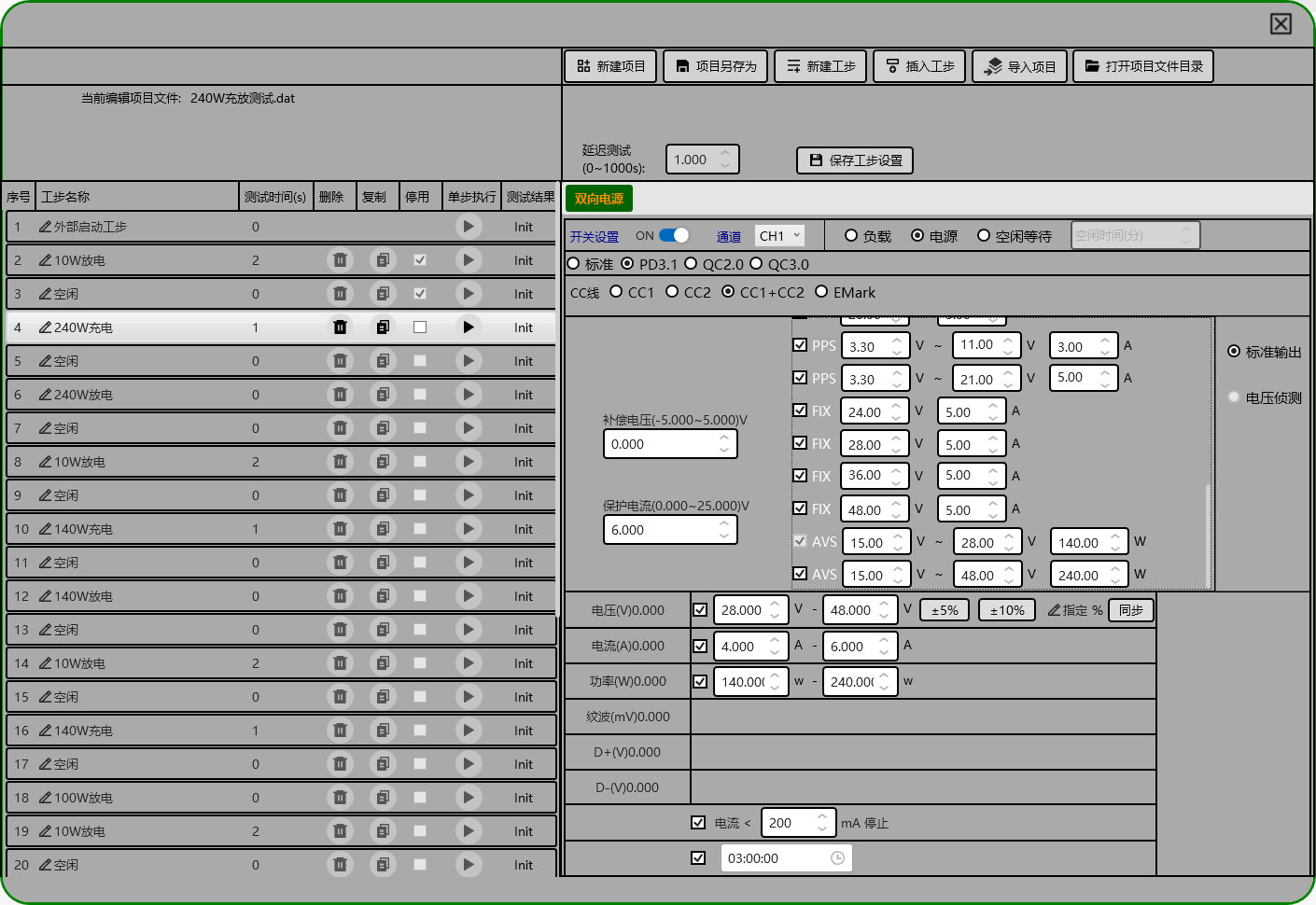Click the copy icon for row 10 140W充电
The width and height of the screenshot is (1316, 905).
[383, 529]
